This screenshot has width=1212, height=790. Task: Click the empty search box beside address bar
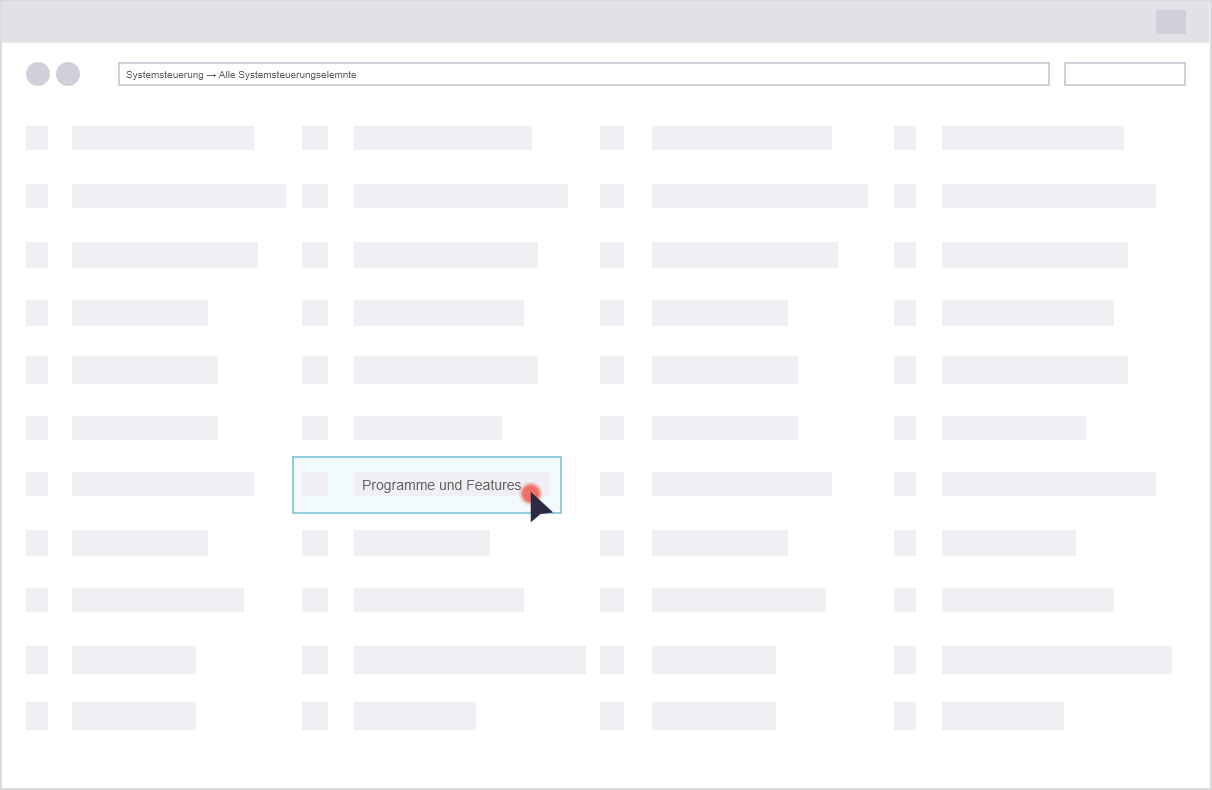[x=1124, y=74]
